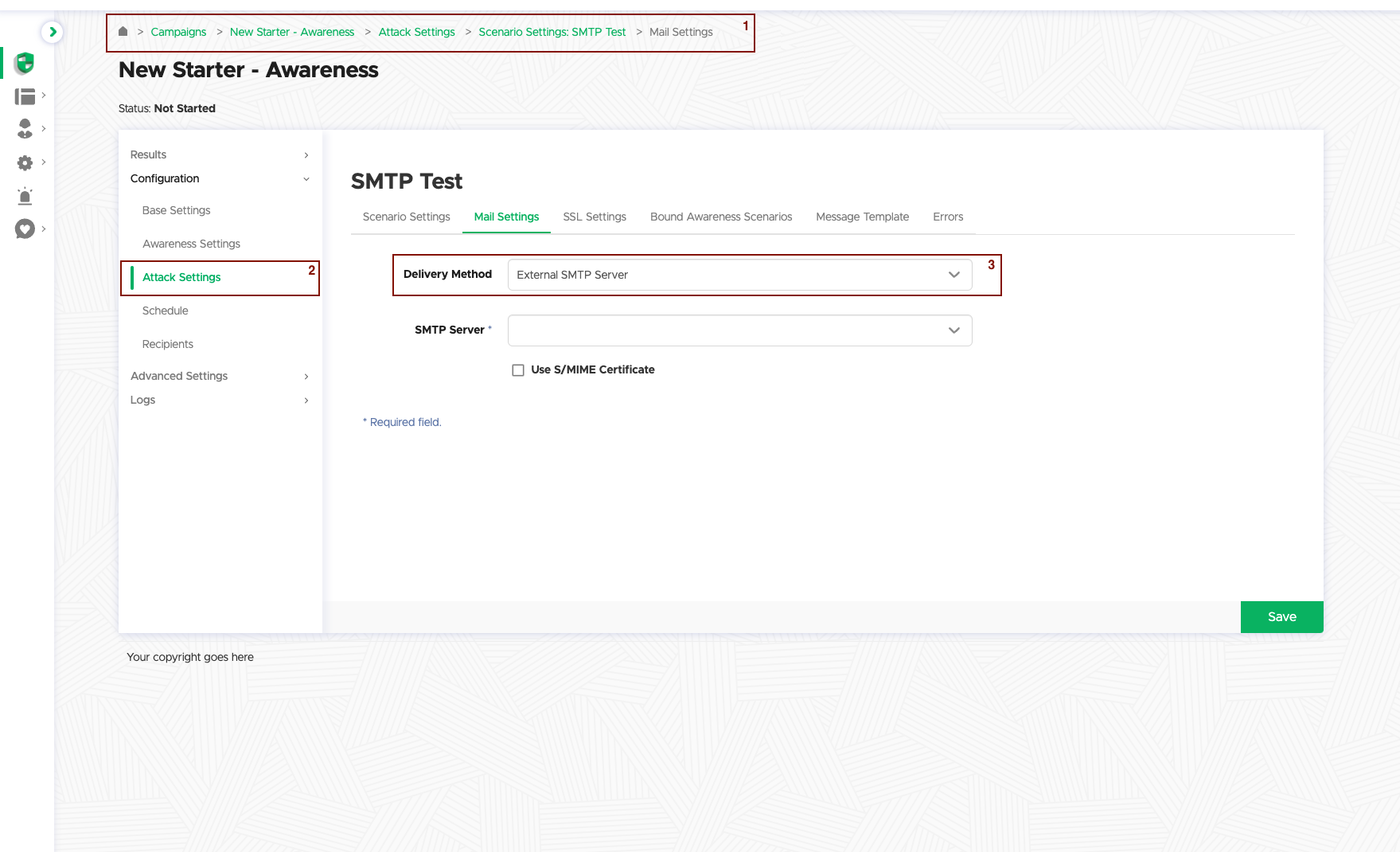The height and width of the screenshot is (852, 1400).
Task: Open the alarm siren sidebar icon
Action: (25, 196)
